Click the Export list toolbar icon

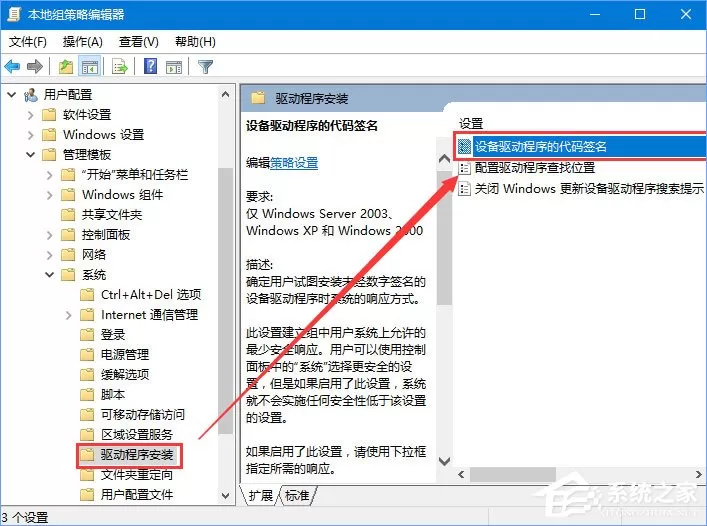tap(120, 67)
